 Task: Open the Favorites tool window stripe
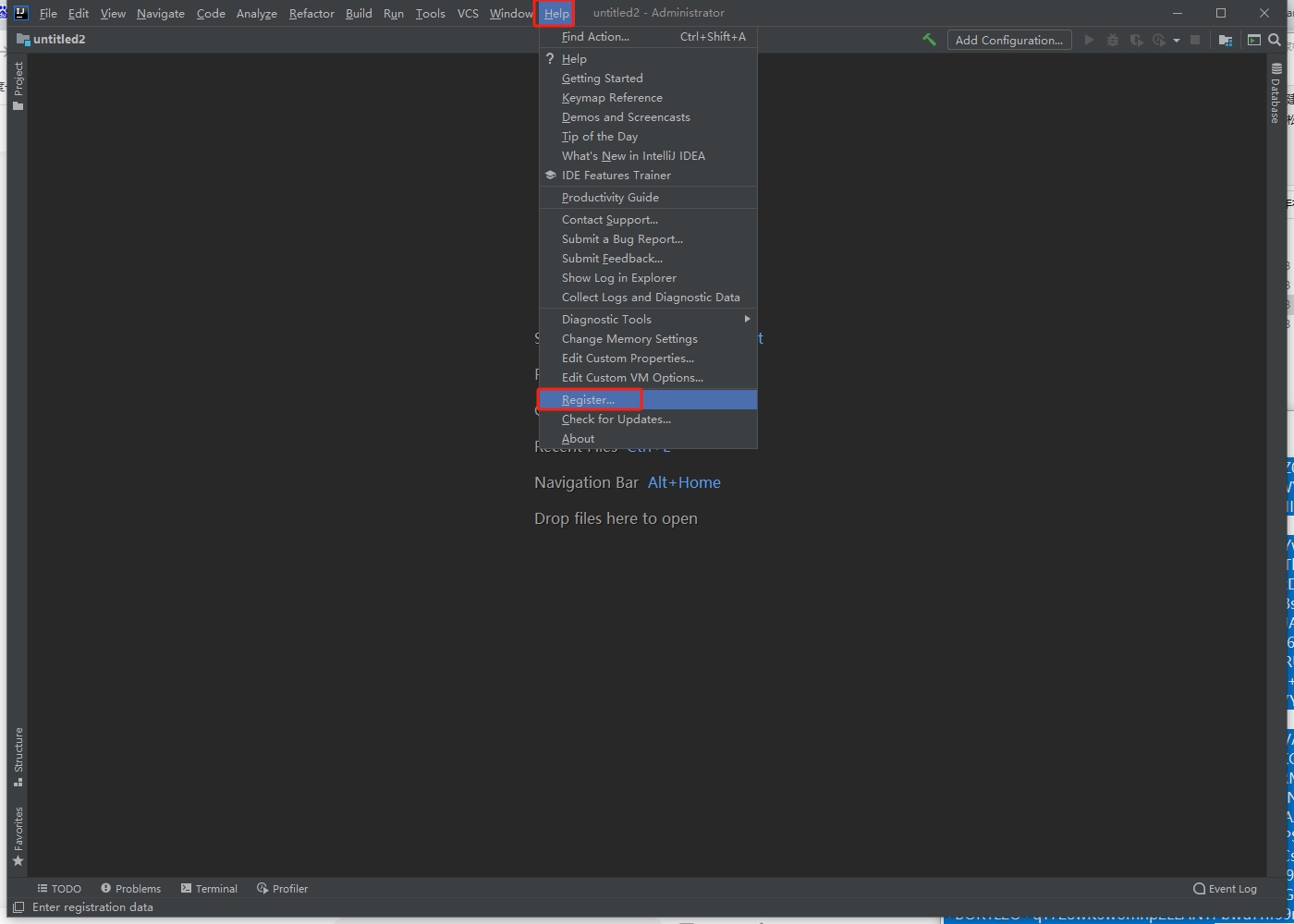click(18, 836)
